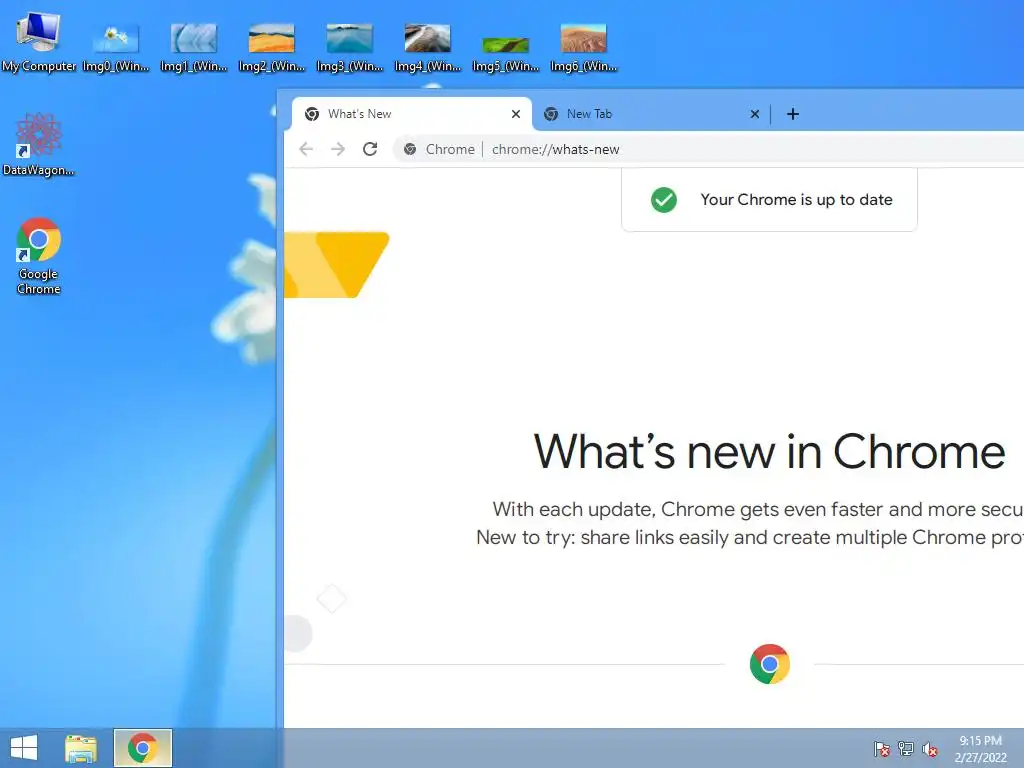Viewport: 1024px width, 768px height.
Task: Open the My Computer desktop icon
Action: click(x=39, y=42)
